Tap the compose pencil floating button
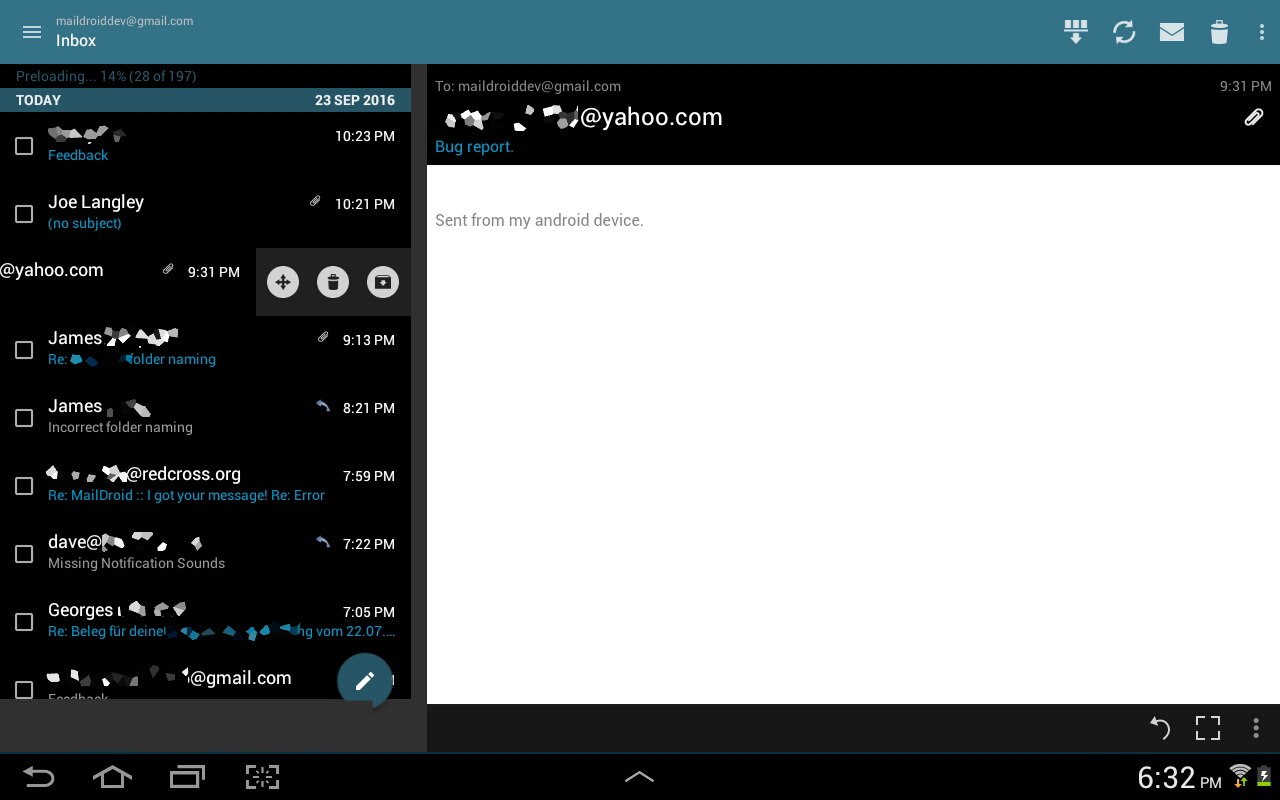 coord(365,681)
